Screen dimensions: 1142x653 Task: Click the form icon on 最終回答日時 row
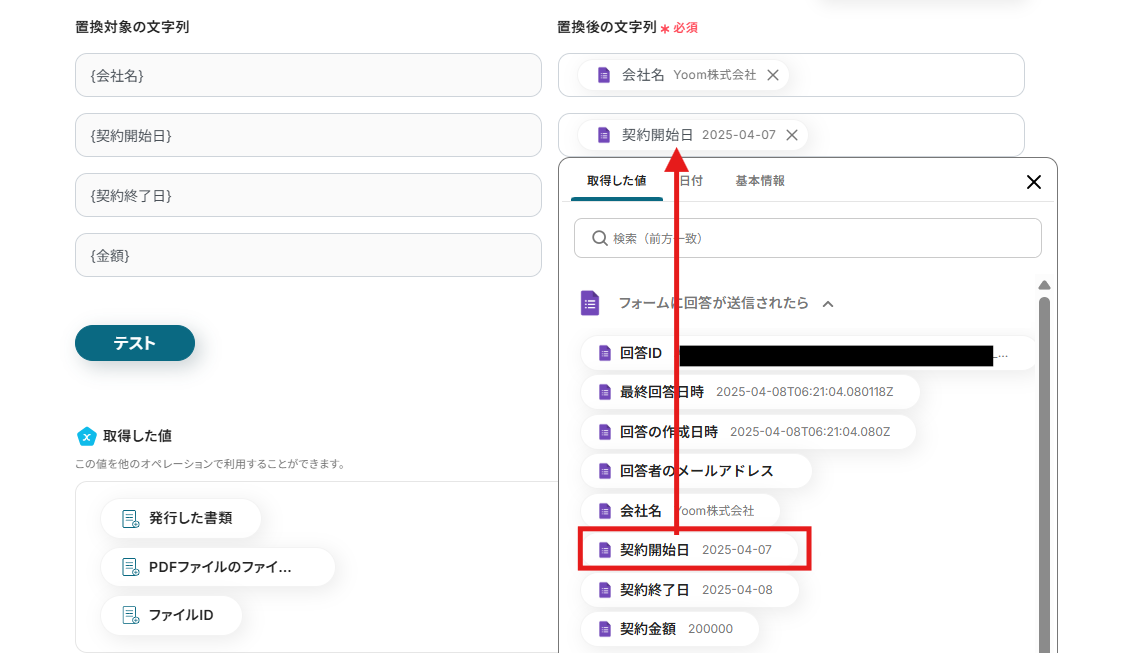605,392
